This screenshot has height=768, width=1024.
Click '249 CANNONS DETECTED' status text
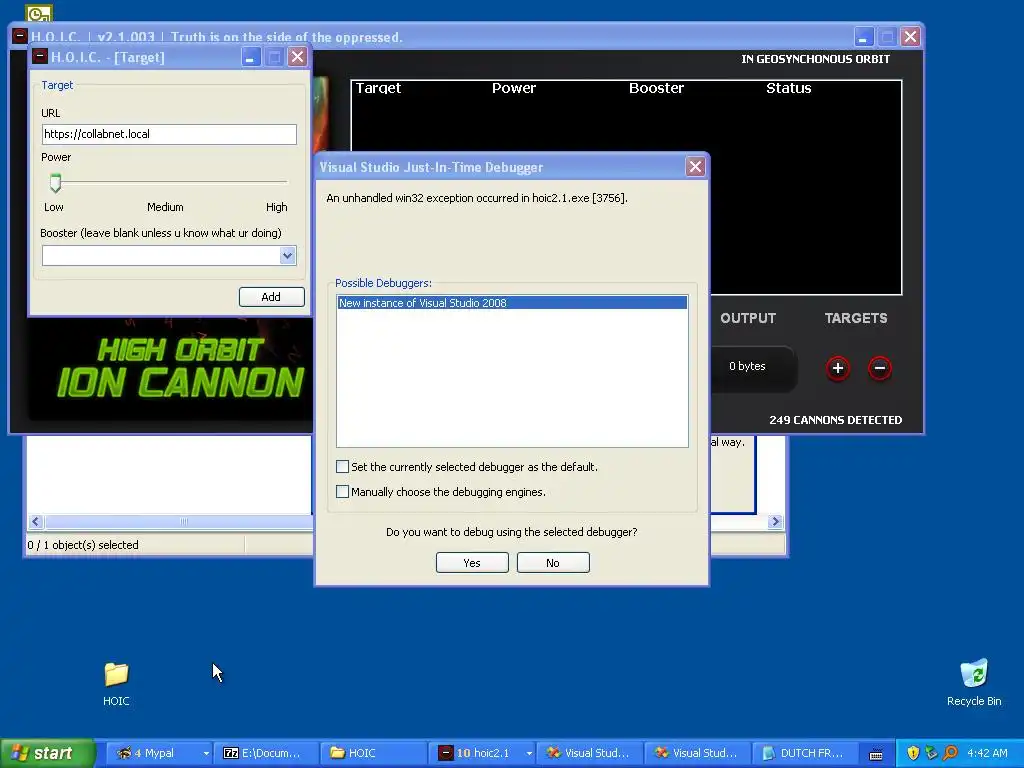click(835, 420)
